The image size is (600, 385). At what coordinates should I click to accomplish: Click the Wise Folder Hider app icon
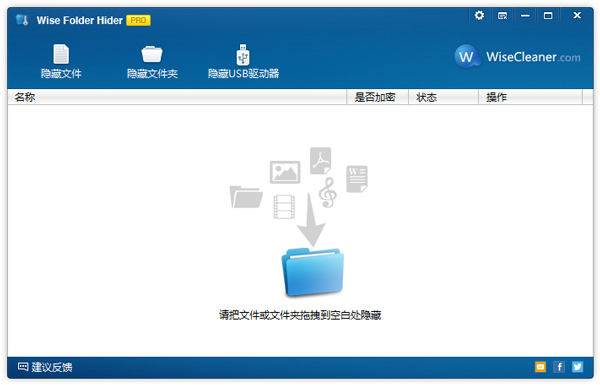(22, 20)
